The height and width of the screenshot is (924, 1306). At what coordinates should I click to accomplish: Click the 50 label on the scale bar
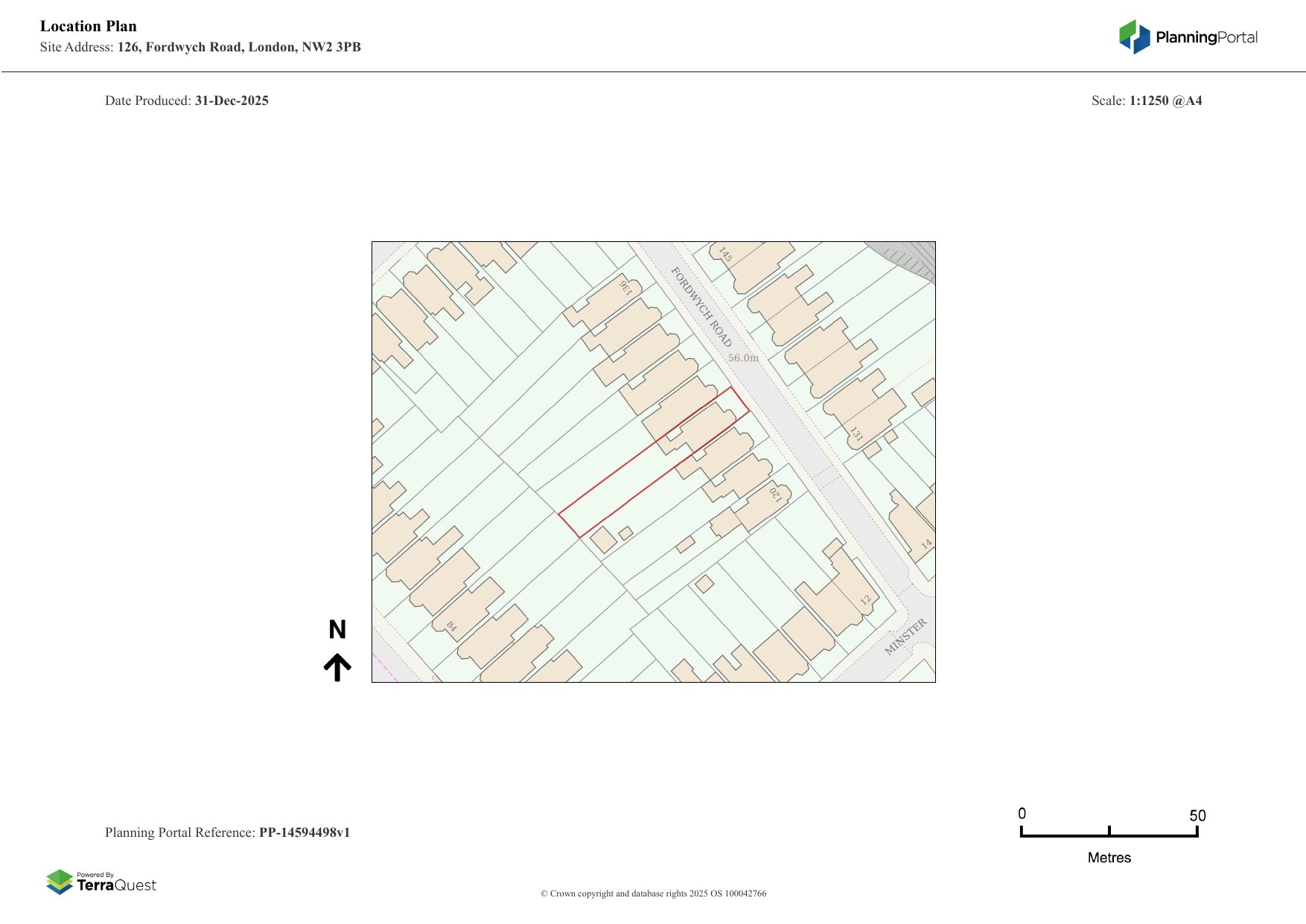1197,815
